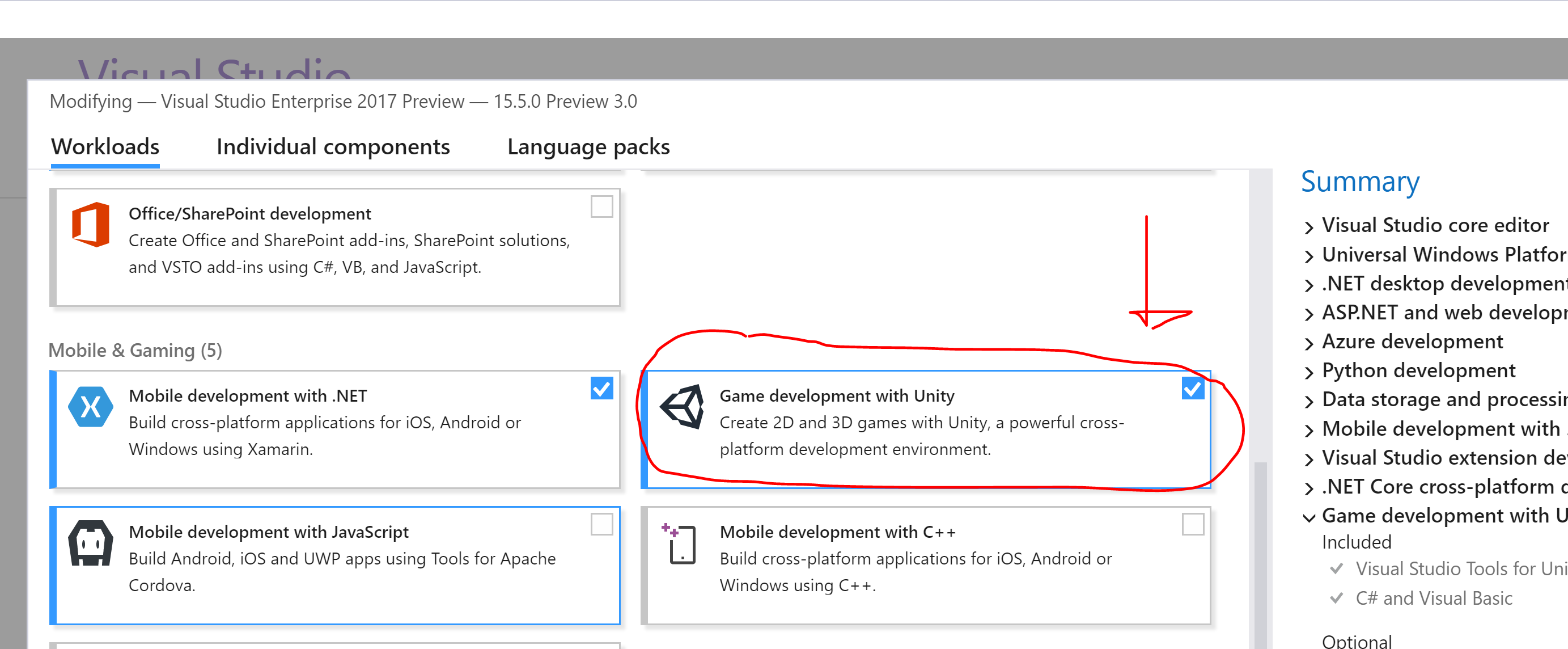Check Office/SharePoint development workload
Screen dimensions: 1568x649
pyautogui.click(x=601, y=206)
